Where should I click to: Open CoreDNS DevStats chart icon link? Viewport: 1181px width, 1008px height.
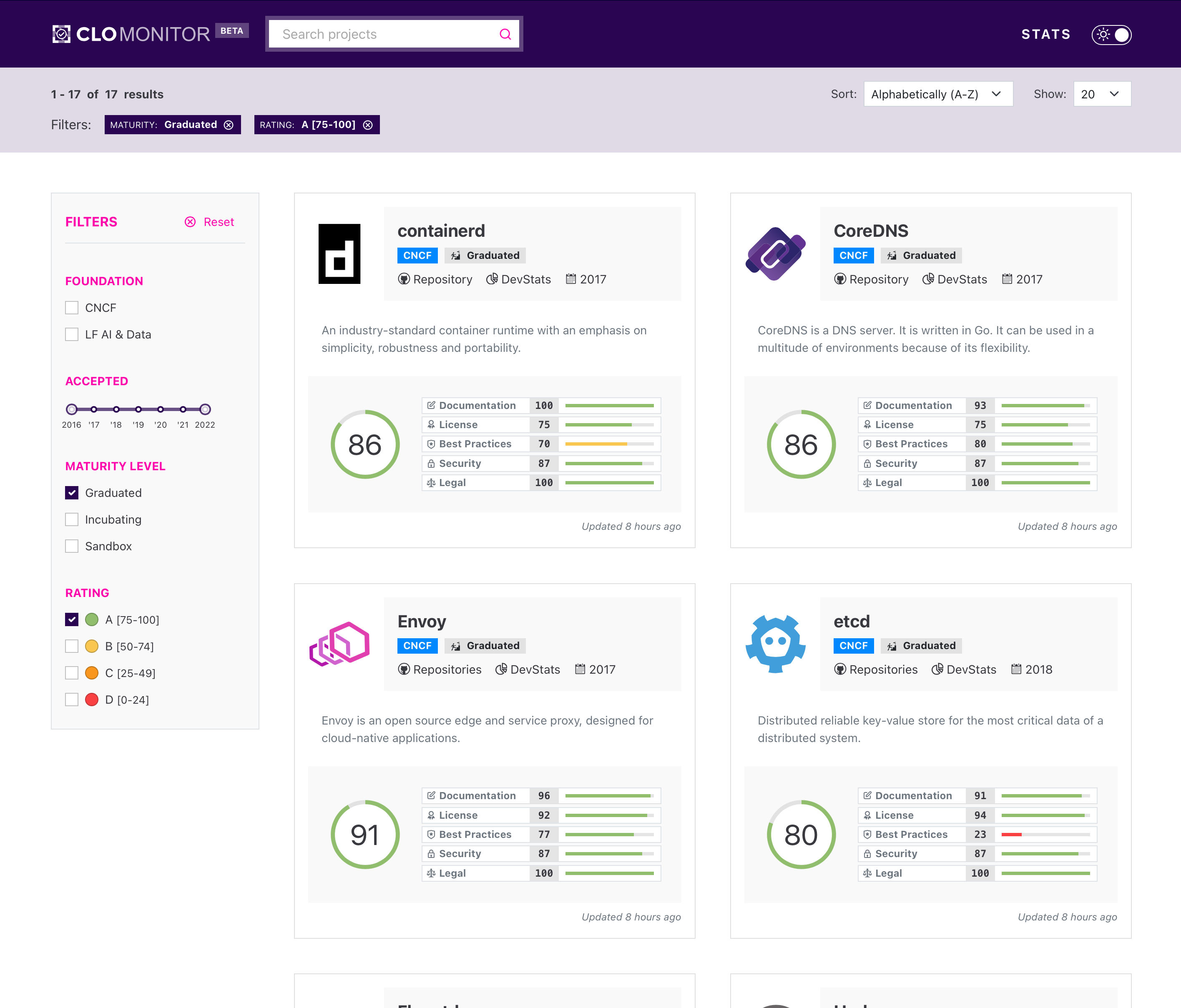tap(928, 279)
